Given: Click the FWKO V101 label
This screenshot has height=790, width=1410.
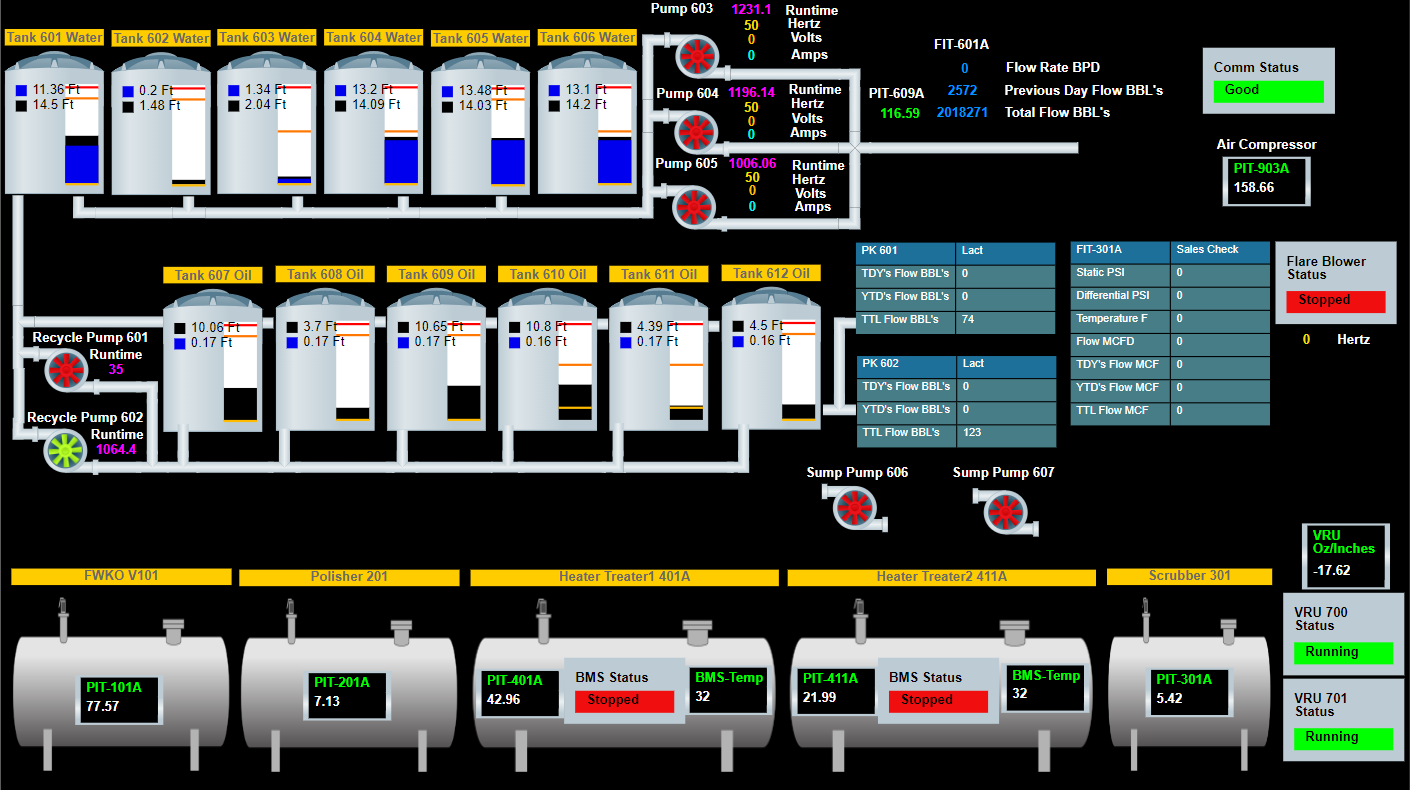Looking at the screenshot, I should click(121, 576).
